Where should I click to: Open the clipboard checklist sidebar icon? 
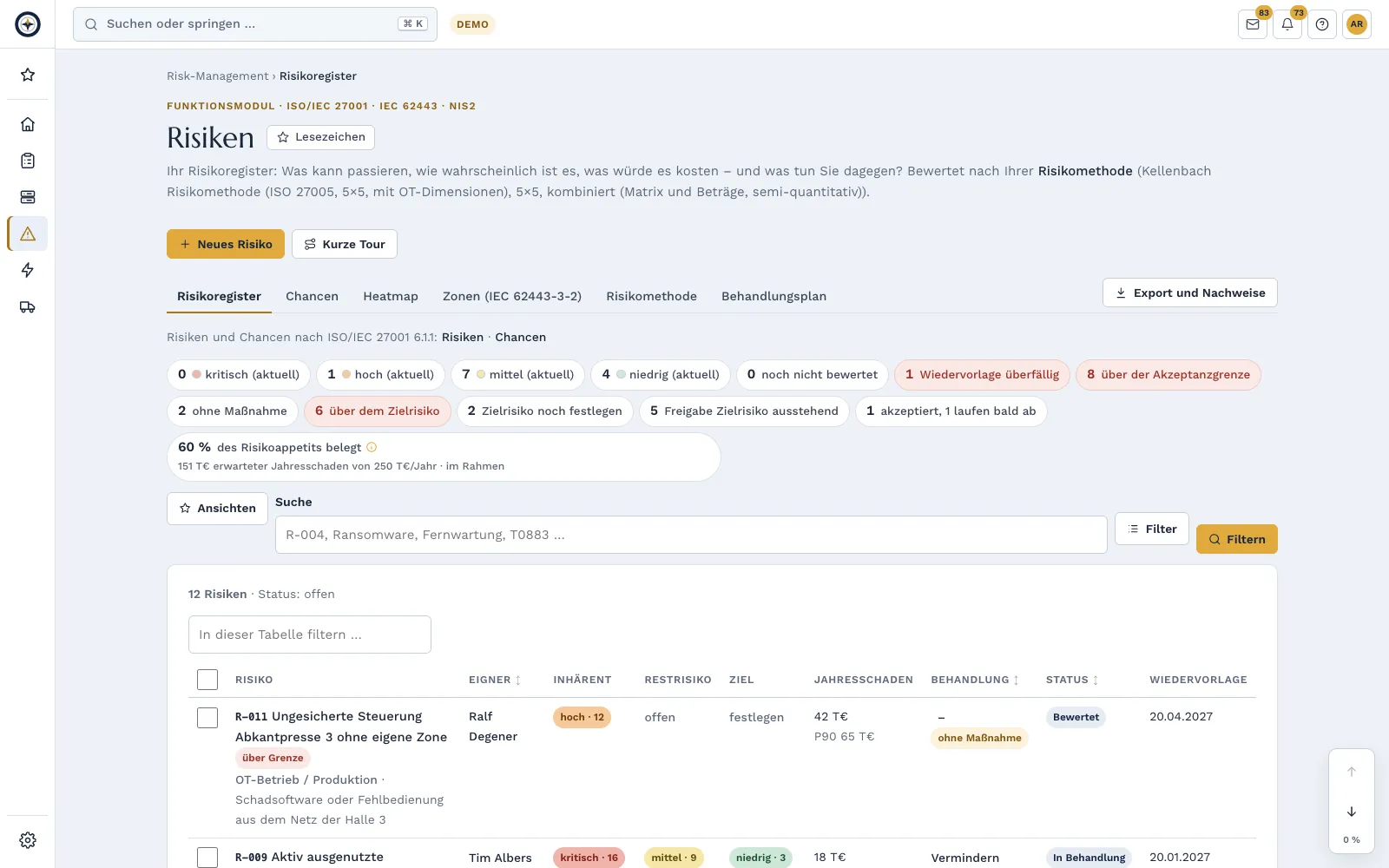[x=28, y=161]
